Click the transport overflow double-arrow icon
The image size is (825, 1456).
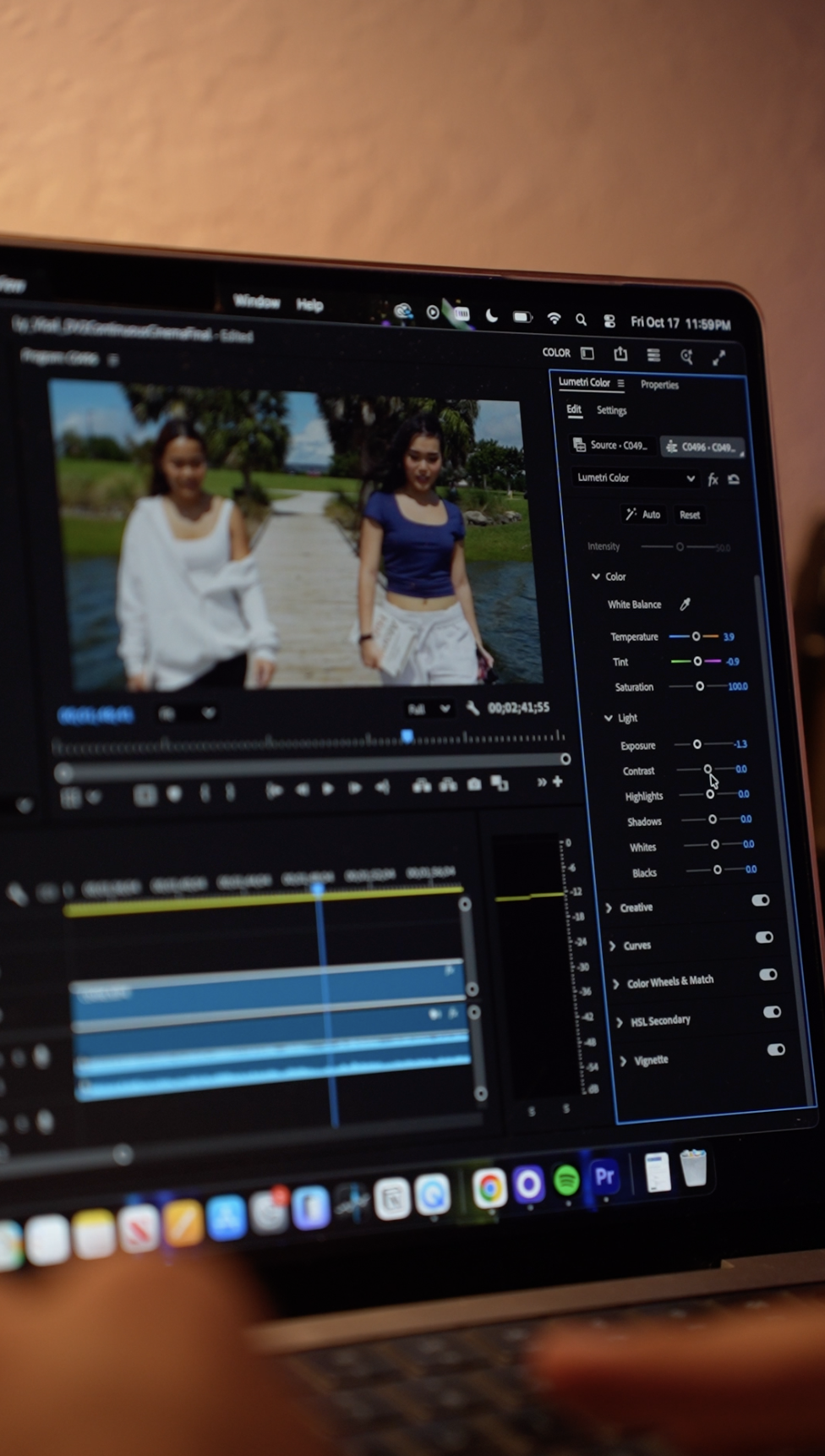(x=541, y=782)
